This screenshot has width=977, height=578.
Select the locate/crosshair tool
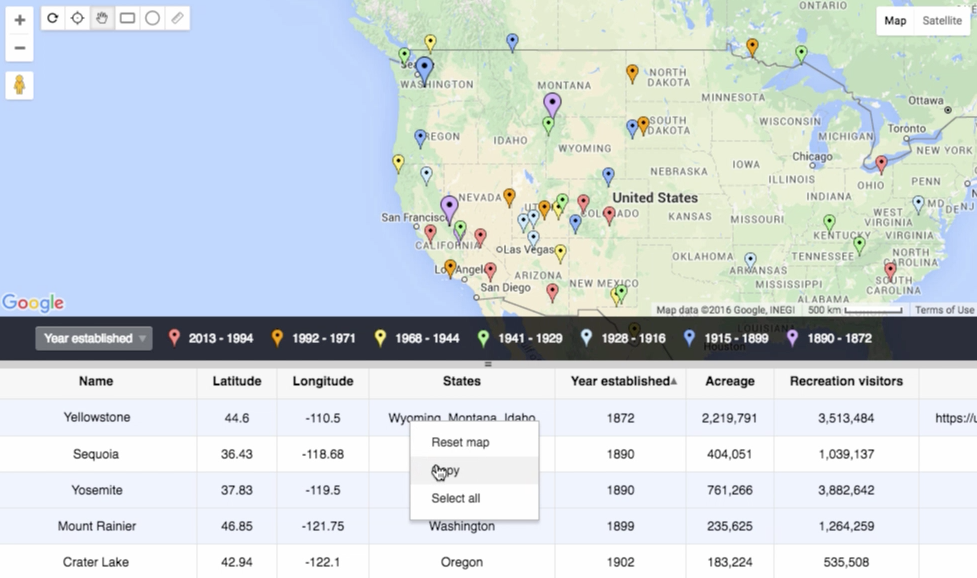click(77, 18)
